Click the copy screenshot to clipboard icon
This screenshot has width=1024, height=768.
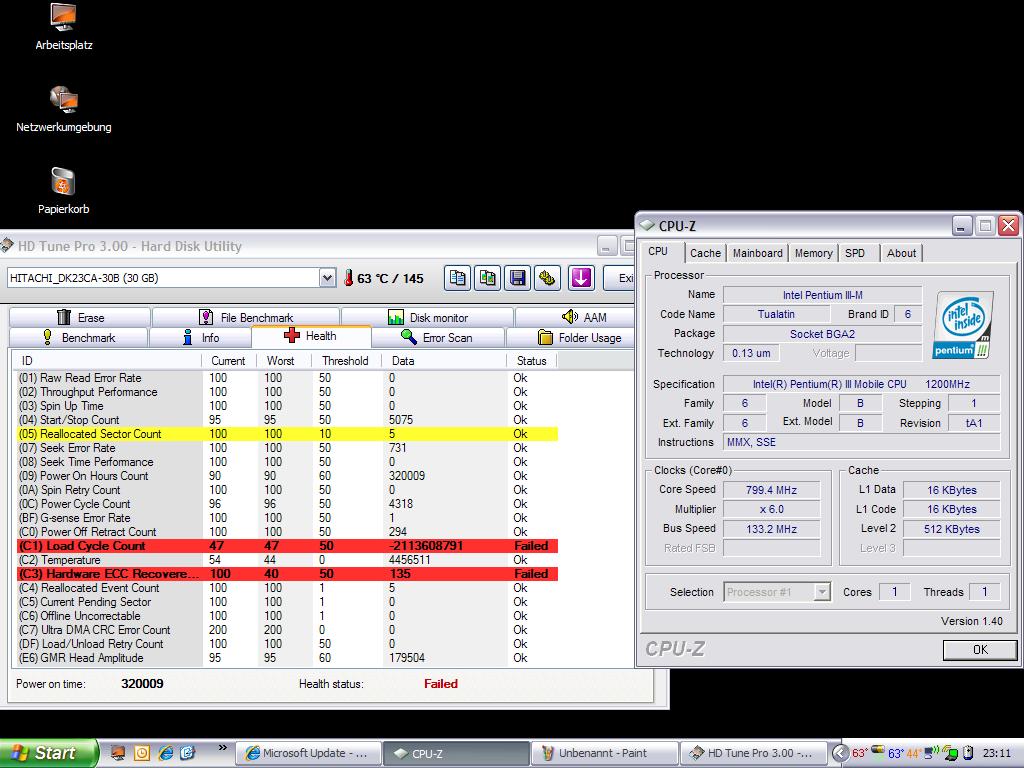(488, 278)
